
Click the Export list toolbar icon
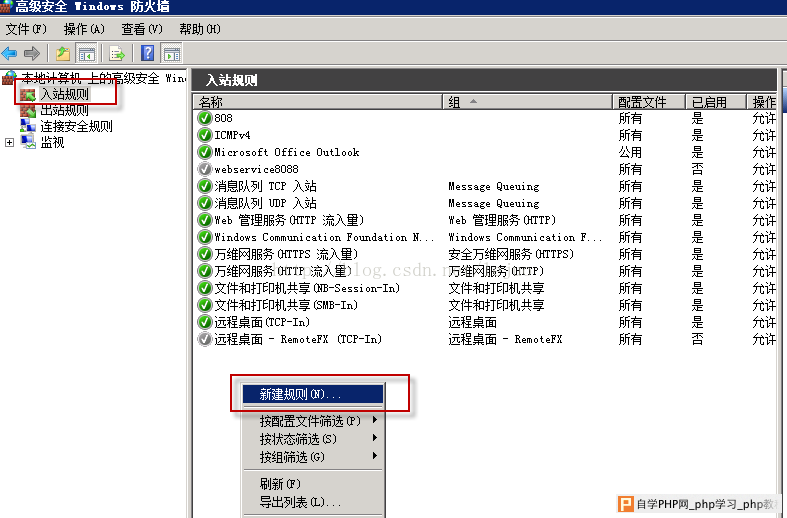click(x=117, y=53)
